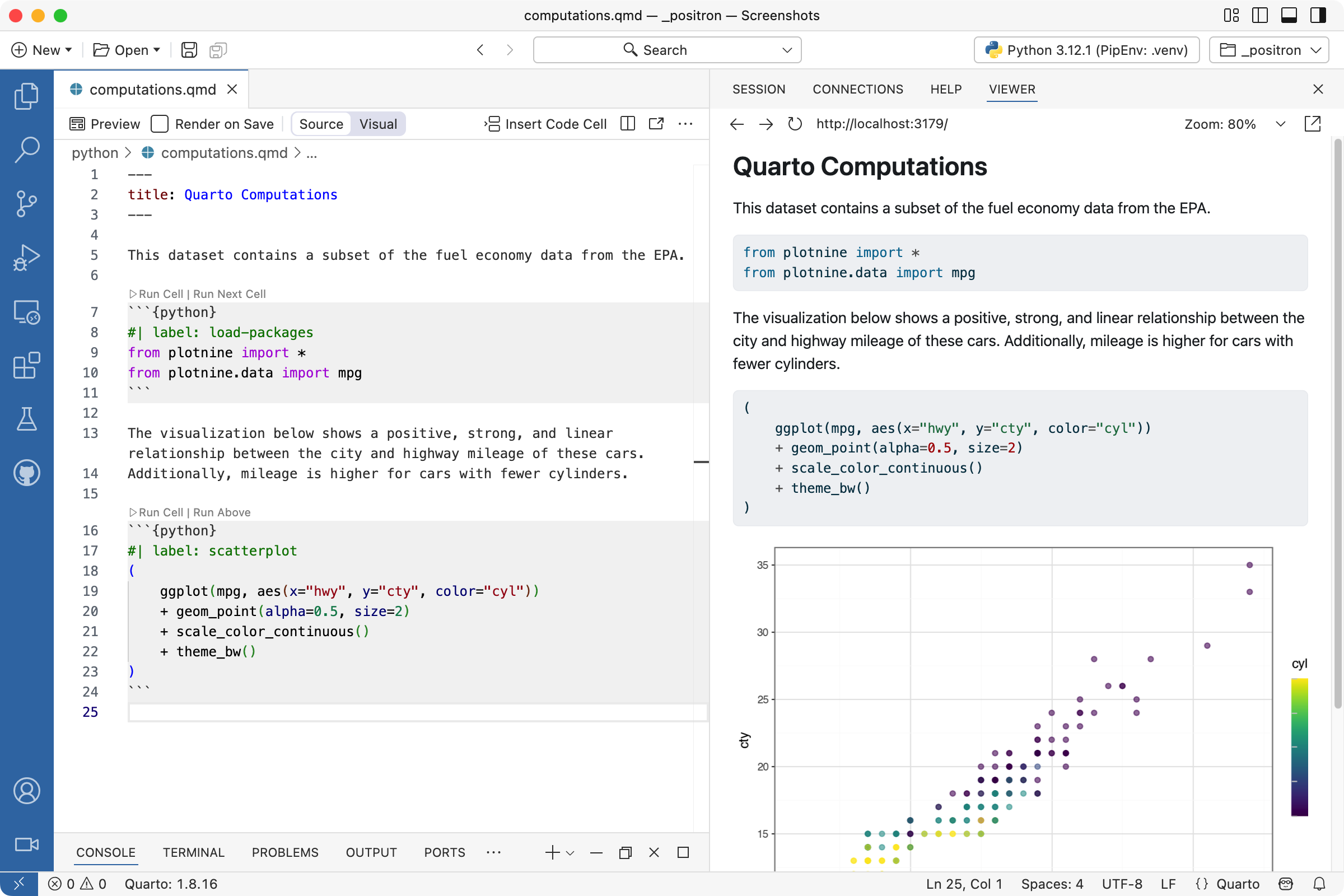Switch the editor to Visual mode
The width and height of the screenshot is (1344, 896).
click(377, 123)
